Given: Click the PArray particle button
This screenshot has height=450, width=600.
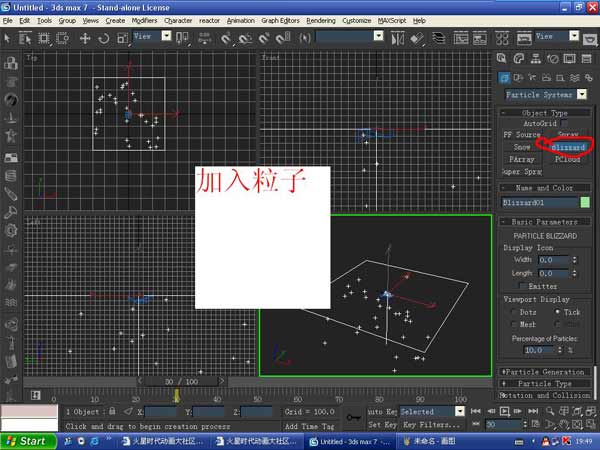Looking at the screenshot, I should [x=522, y=159].
